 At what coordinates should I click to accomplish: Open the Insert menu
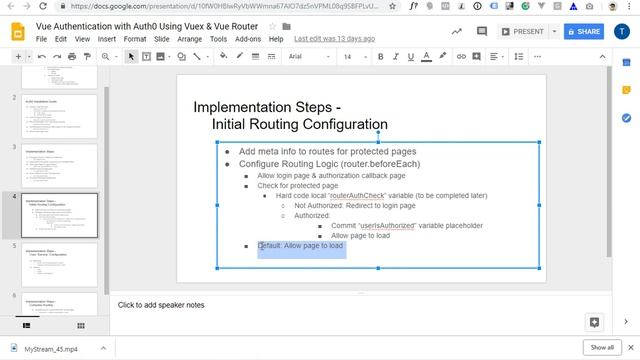click(107, 39)
